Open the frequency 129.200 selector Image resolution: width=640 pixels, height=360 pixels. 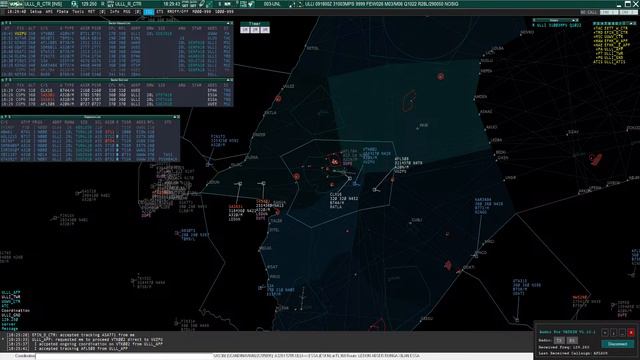click(x=89, y=4)
